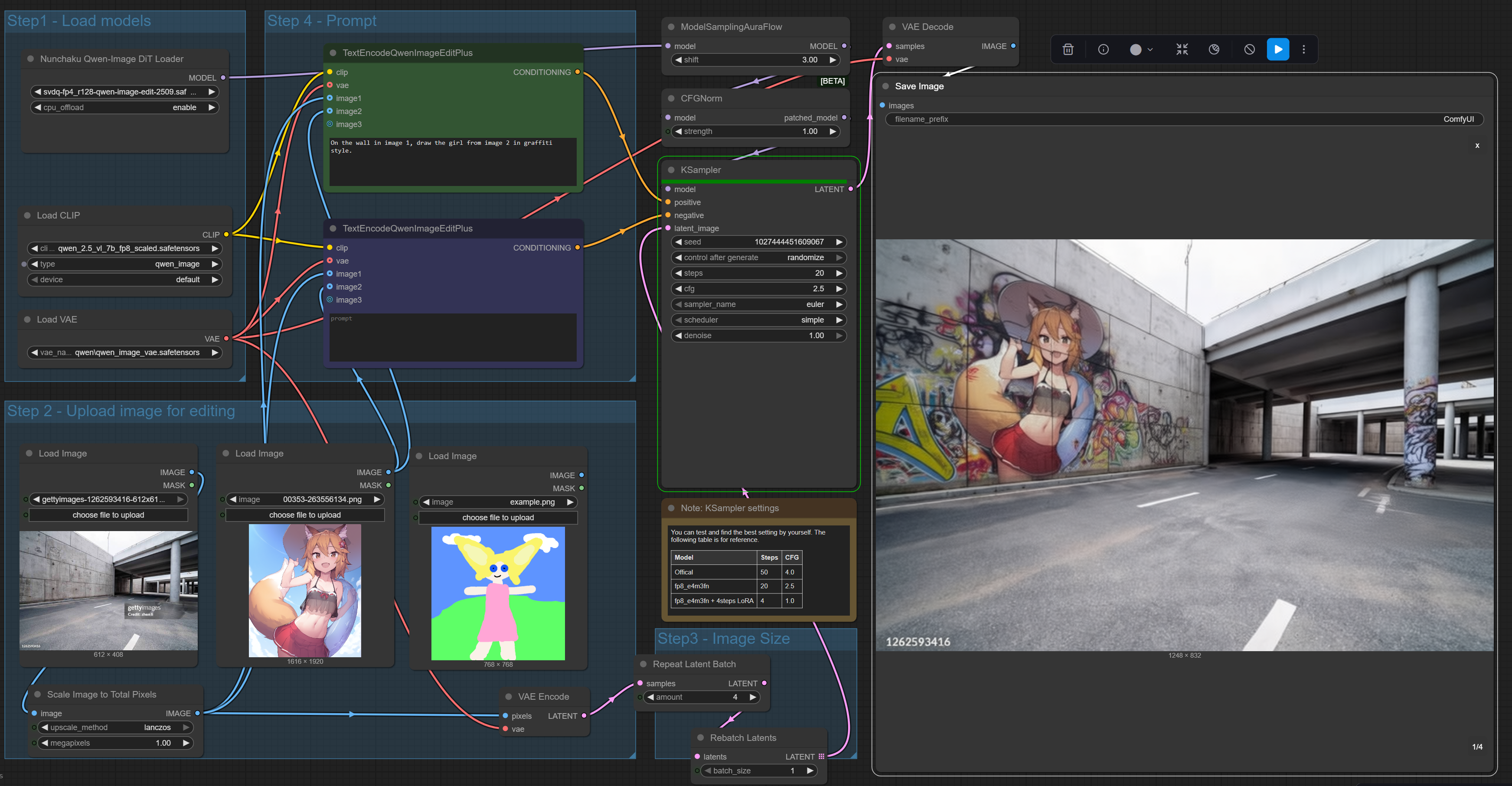The height and width of the screenshot is (786, 1512).
Task: Toggle collapse dot on VAE Decode node
Action: click(892, 27)
